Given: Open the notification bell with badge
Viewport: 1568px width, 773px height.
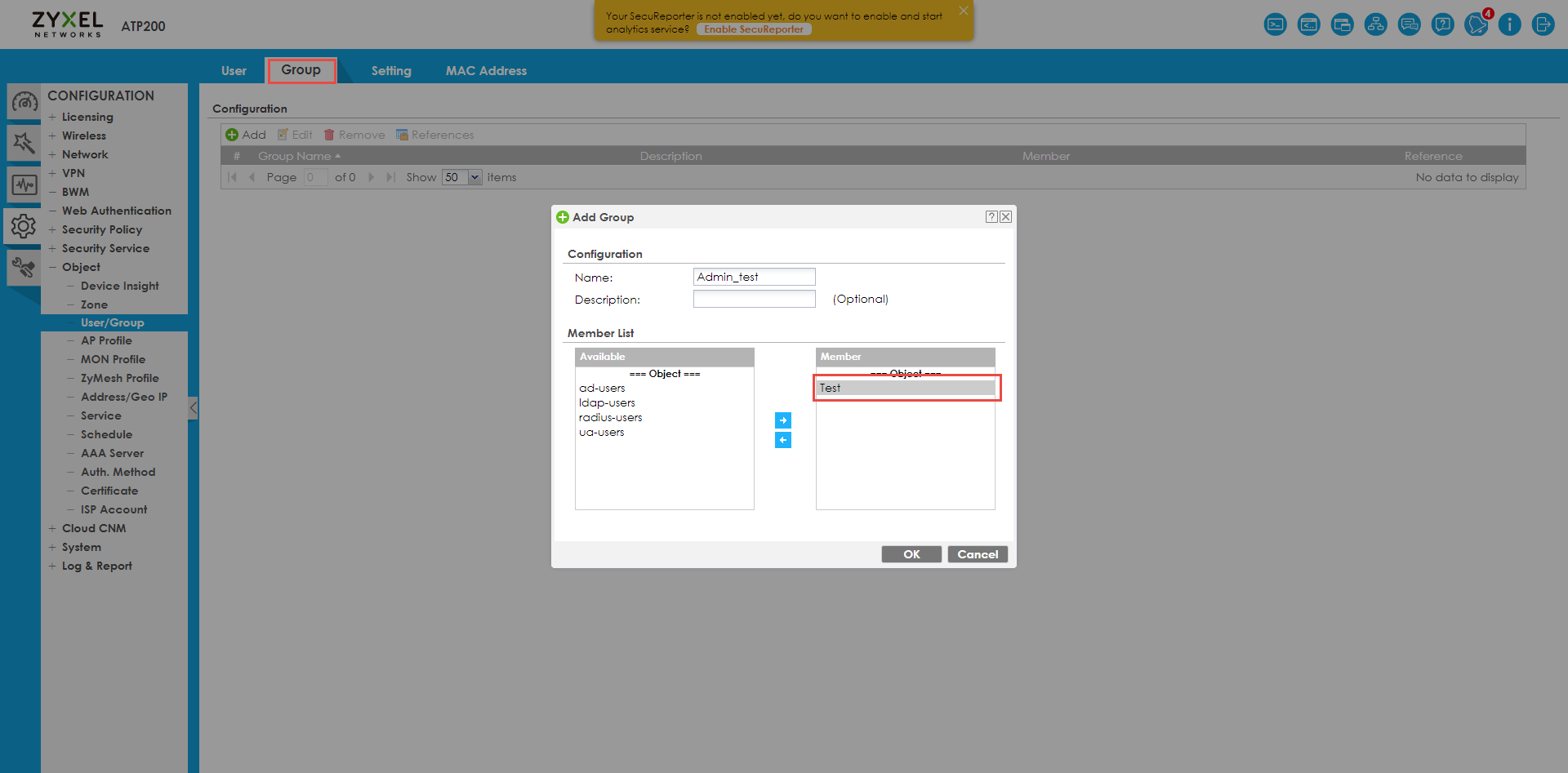Looking at the screenshot, I should 1476,24.
